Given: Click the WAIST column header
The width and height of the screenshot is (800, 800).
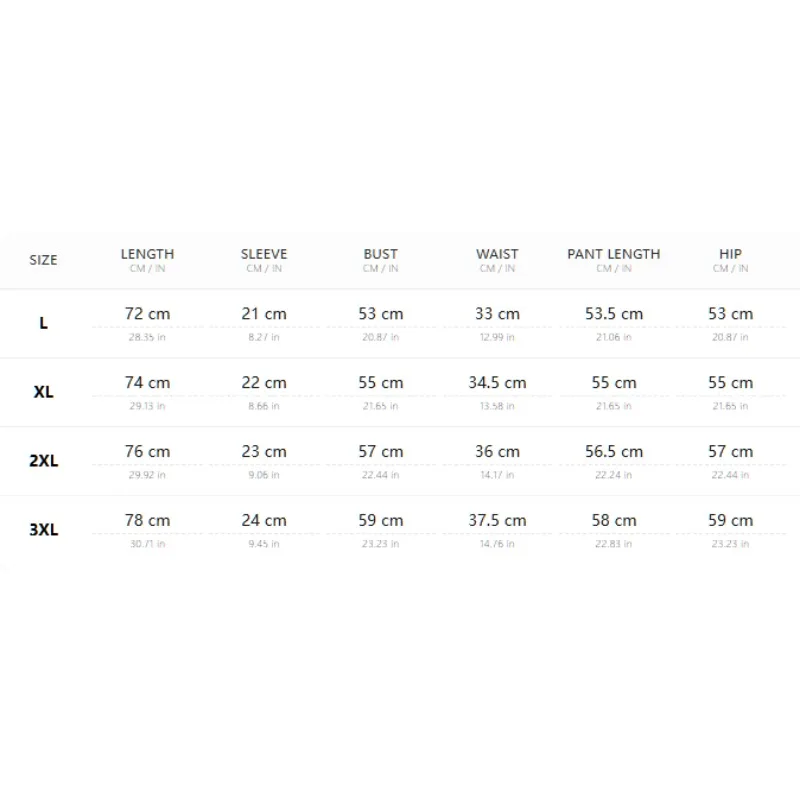Looking at the screenshot, I should [x=497, y=254].
